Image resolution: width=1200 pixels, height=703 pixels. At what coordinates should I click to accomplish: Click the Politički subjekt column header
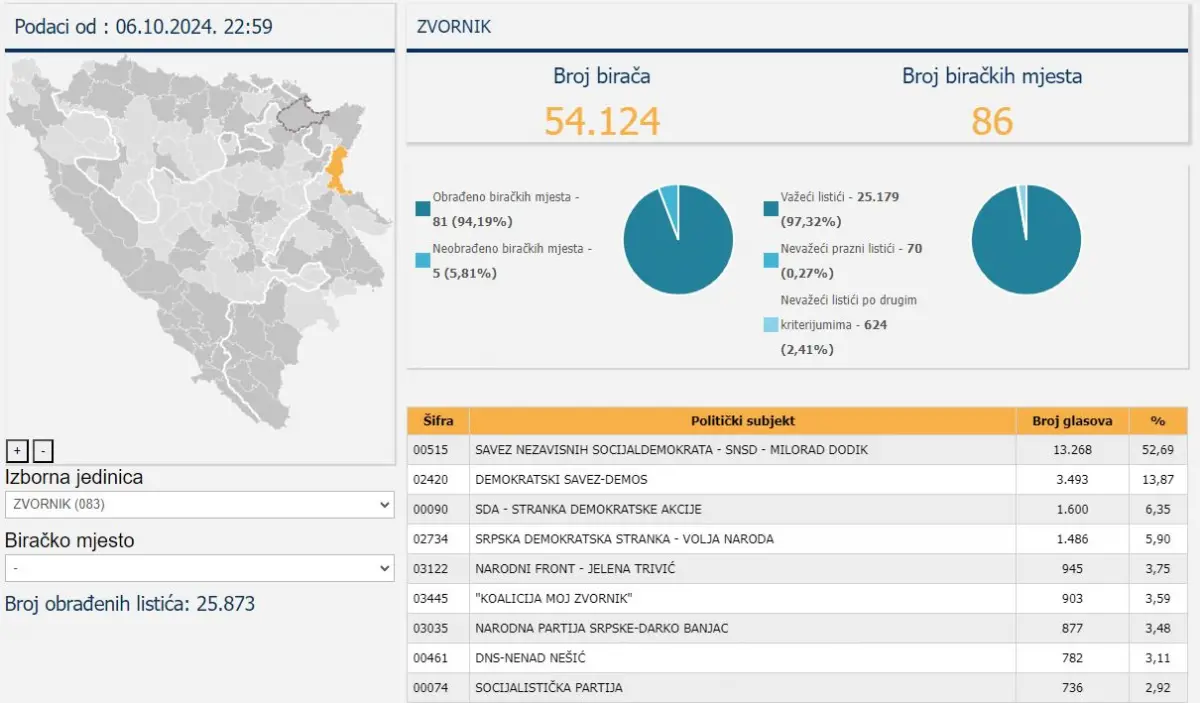(x=743, y=421)
